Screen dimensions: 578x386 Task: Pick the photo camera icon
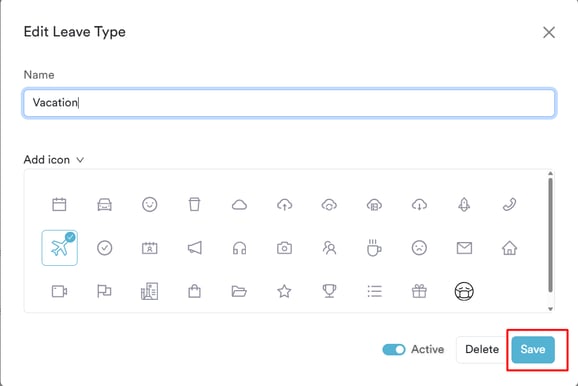click(285, 248)
